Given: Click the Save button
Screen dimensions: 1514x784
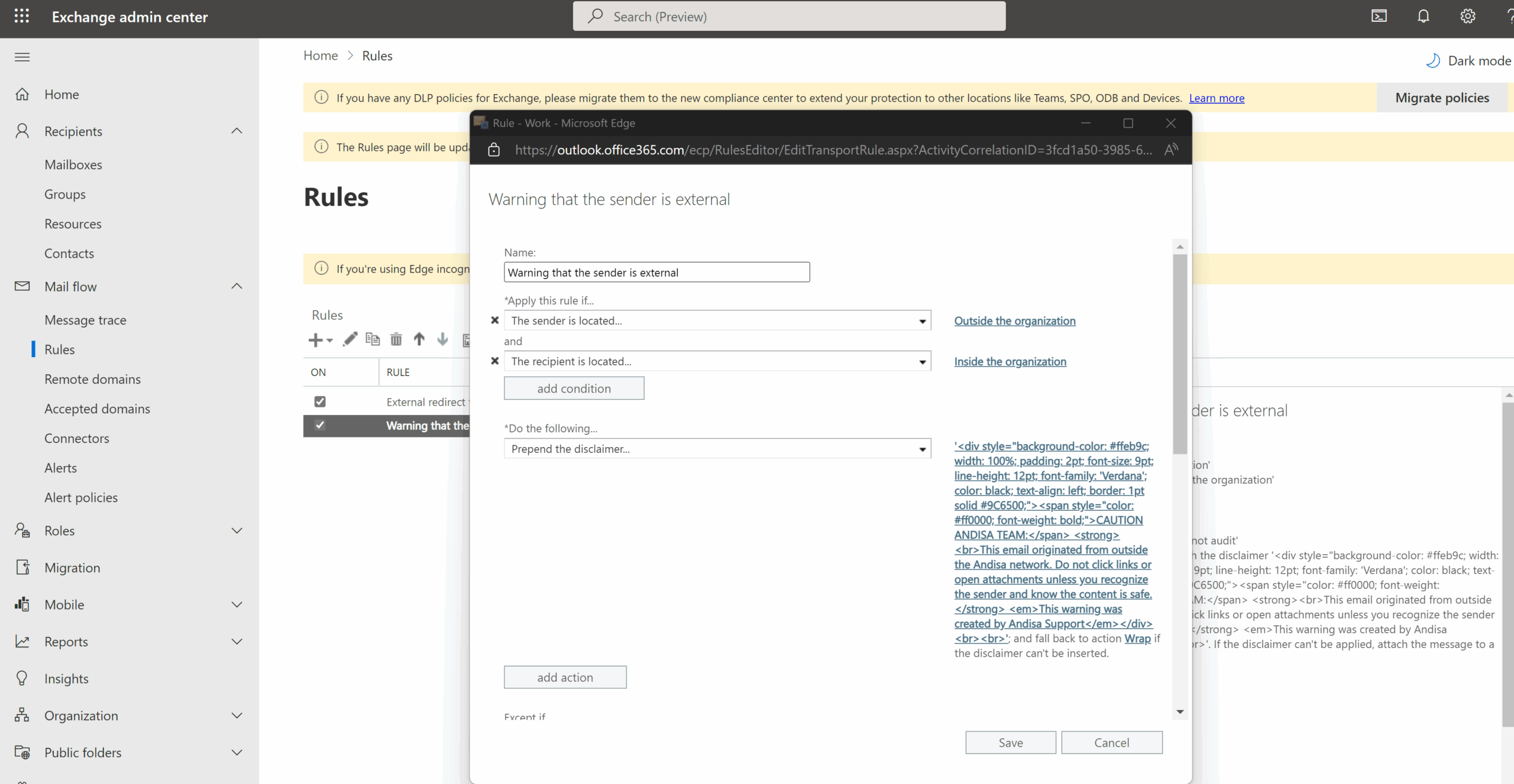Looking at the screenshot, I should point(1010,743).
